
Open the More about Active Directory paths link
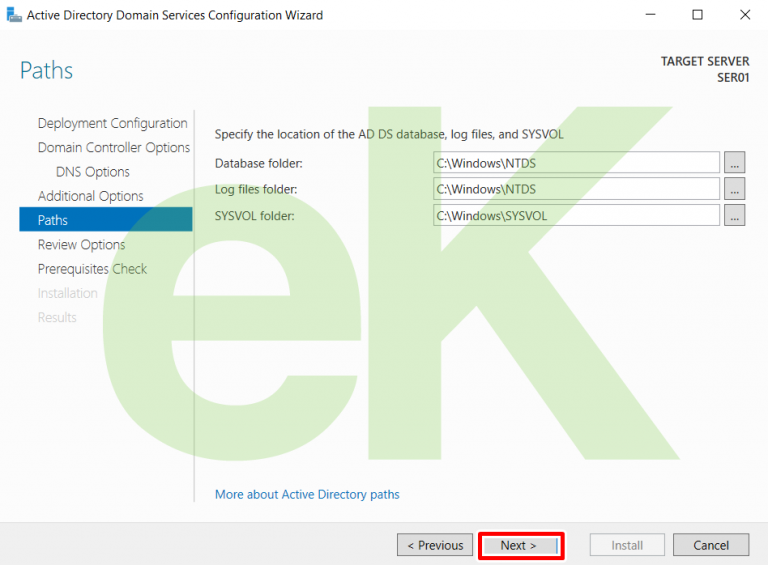tap(307, 494)
